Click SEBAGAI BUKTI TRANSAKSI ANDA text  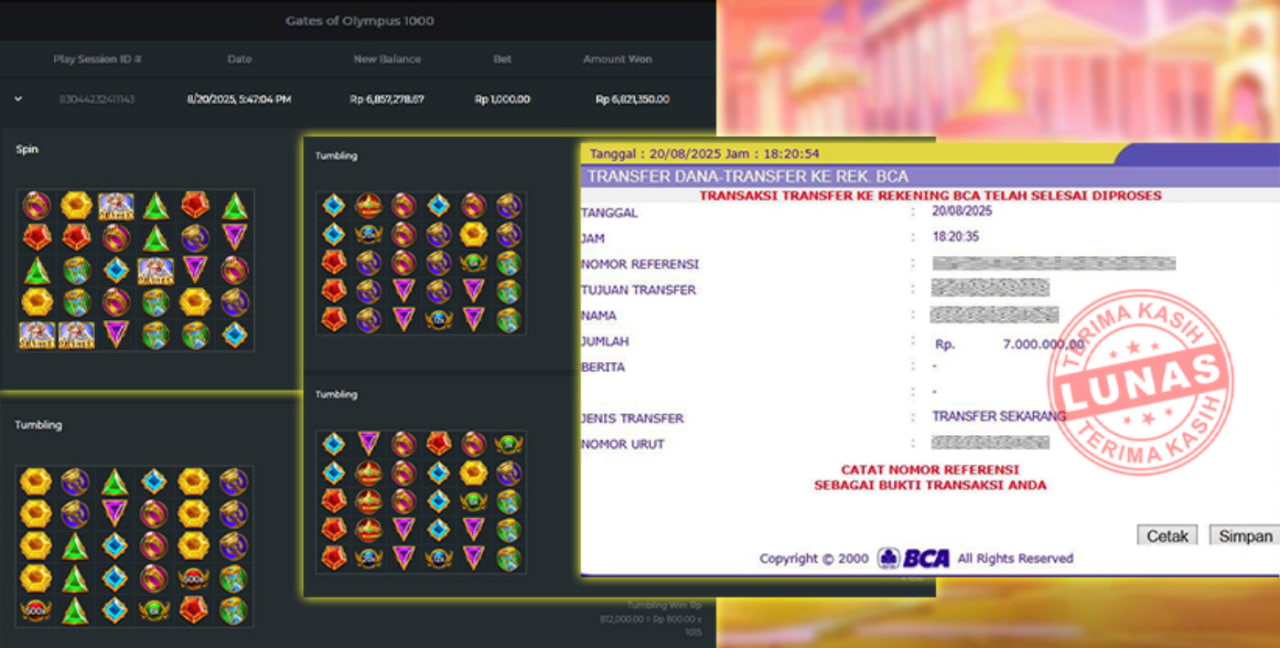pyautogui.click(x=930, y=485)
